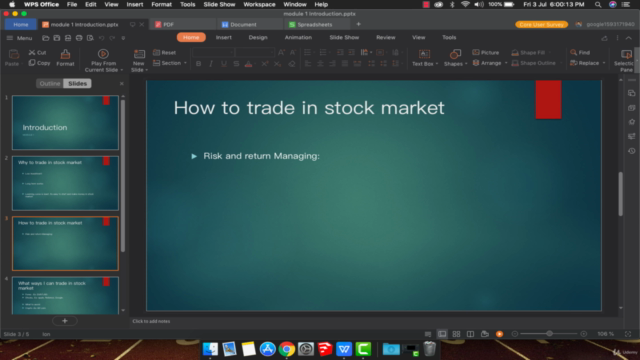Toggle notes panel in status bar
The width and height of the screenshot is (640, 360).
(x=428, y=334)
